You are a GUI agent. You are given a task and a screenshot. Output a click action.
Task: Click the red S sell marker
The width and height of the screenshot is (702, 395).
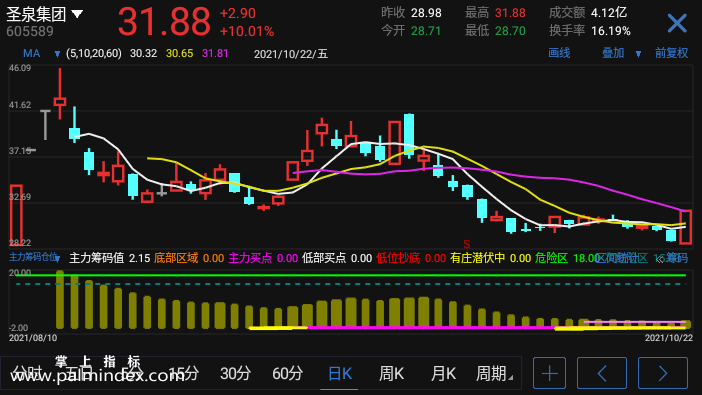[467, 244]
